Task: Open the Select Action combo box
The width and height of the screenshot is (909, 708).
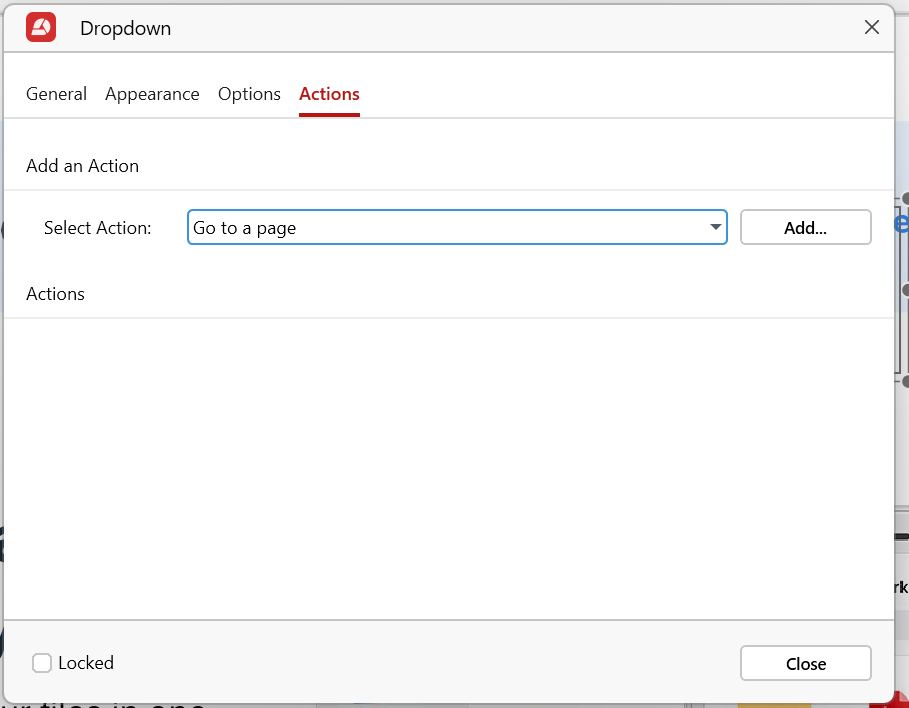Action: 456,228
